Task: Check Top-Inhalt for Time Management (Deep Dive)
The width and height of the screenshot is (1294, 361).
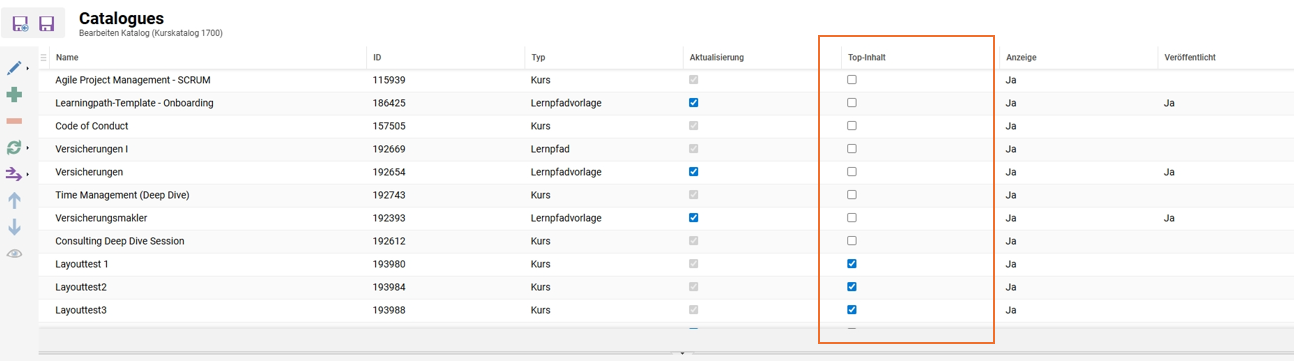Action: coord(852,195)
